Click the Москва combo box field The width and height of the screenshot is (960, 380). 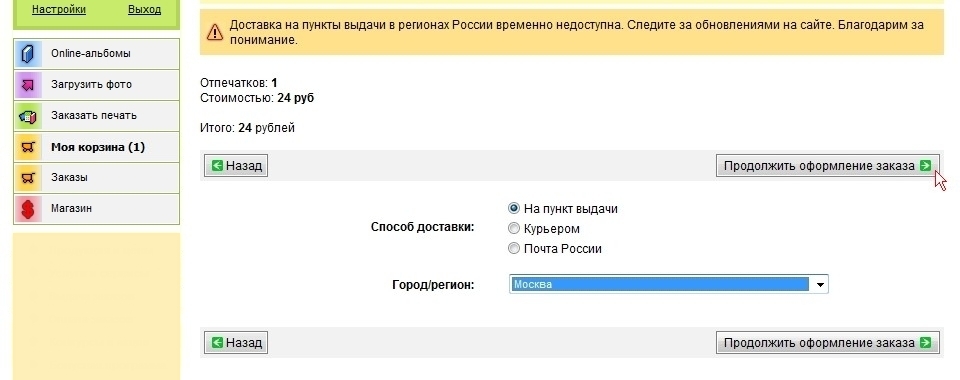click(x=669, y=285)
